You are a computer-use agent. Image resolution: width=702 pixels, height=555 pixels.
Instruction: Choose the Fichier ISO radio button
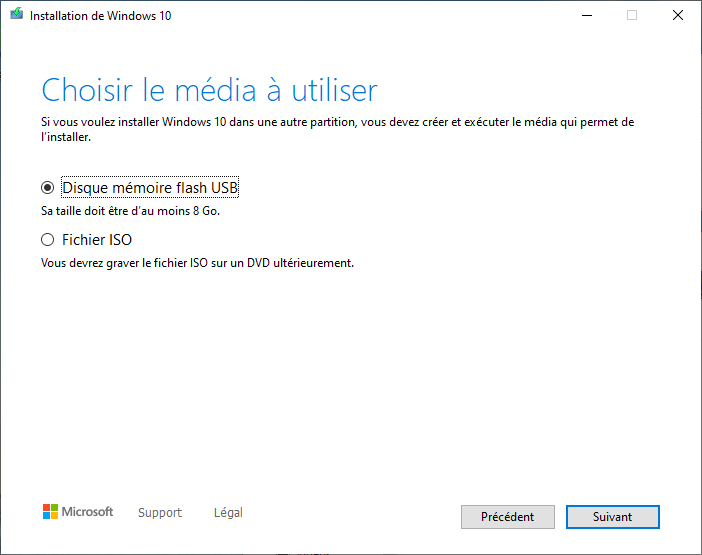(47, 240)
